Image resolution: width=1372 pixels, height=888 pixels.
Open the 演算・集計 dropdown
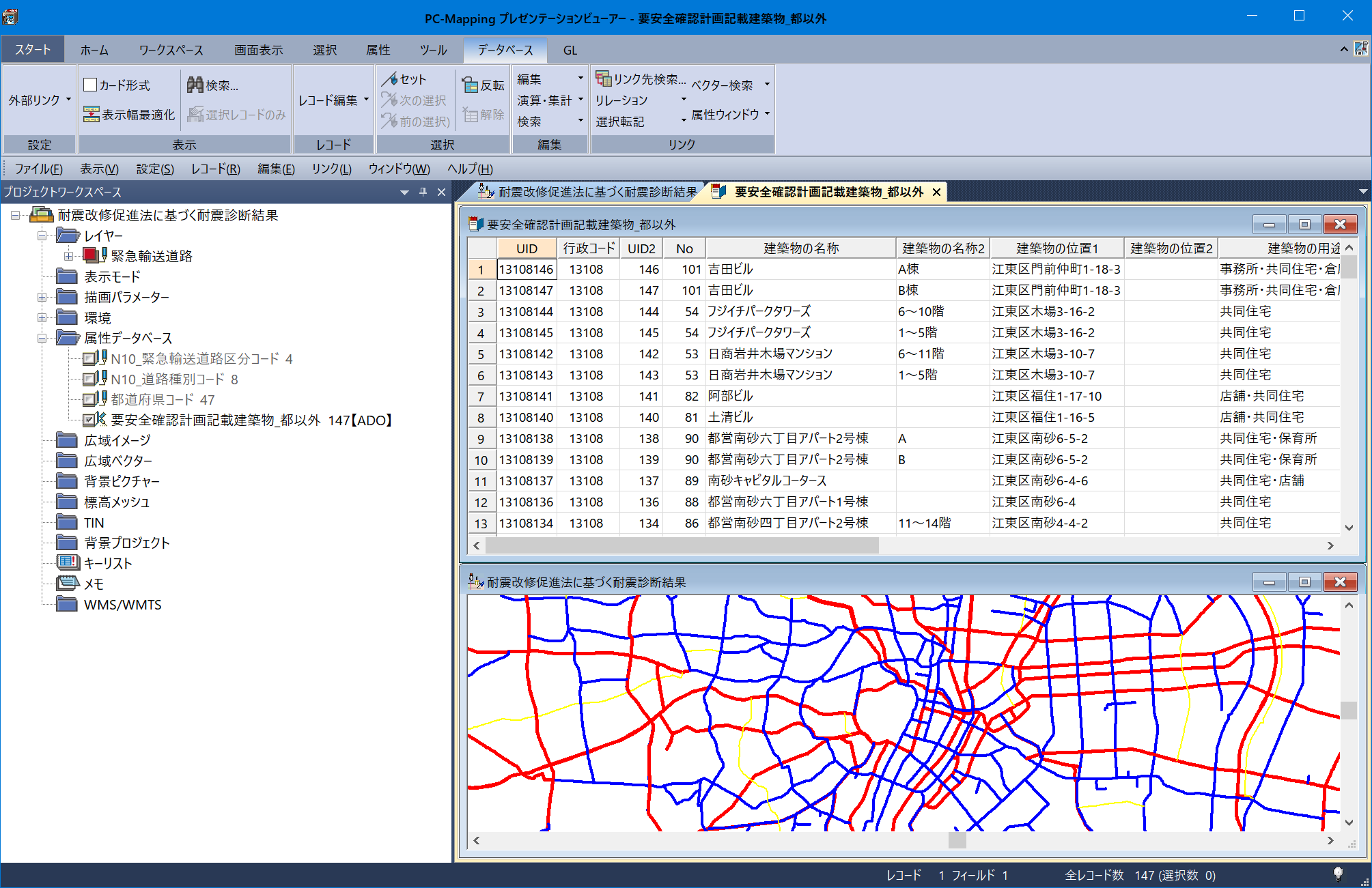550,100
